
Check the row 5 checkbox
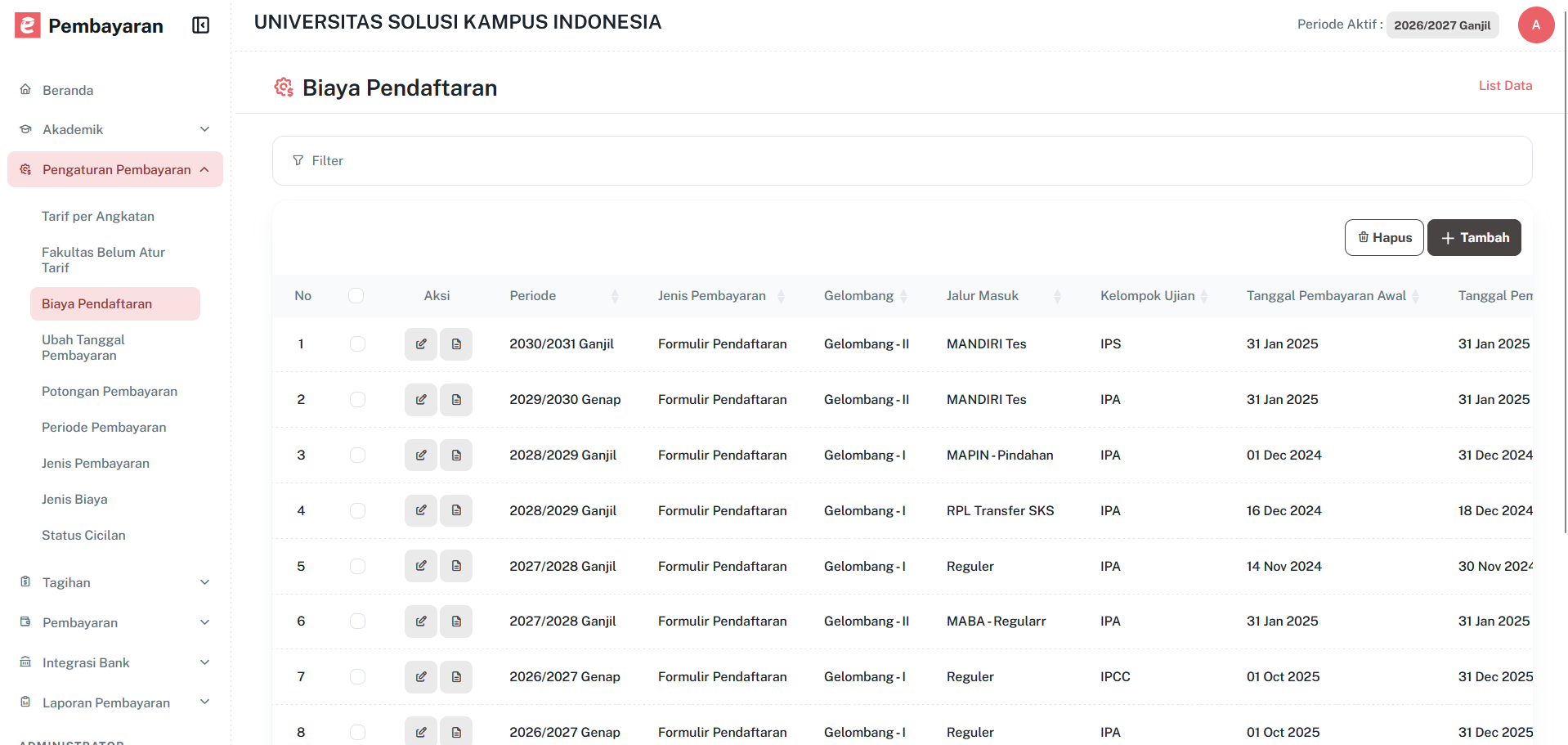tap(357, 566)
